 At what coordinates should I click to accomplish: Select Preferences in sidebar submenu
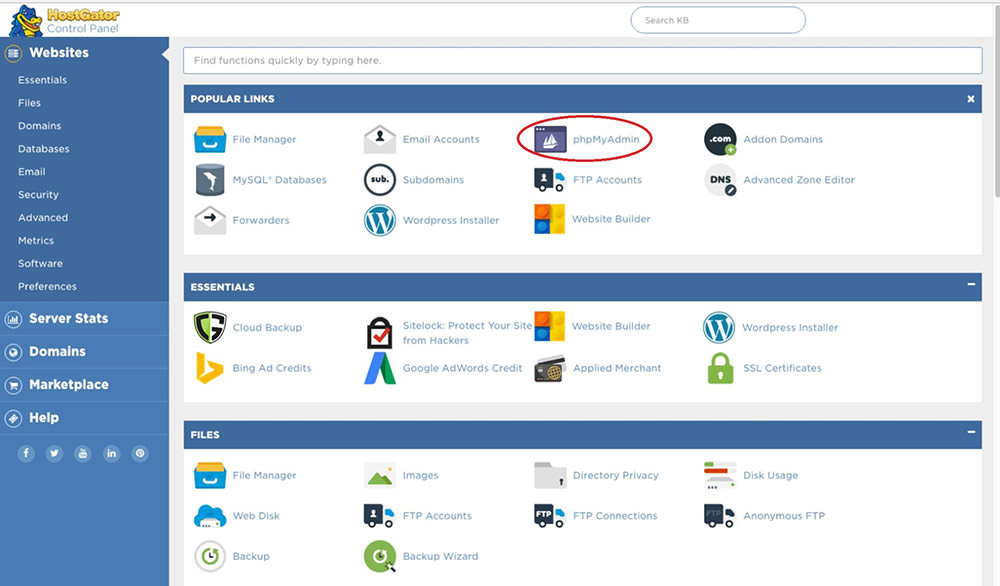[x=47, y=286]
